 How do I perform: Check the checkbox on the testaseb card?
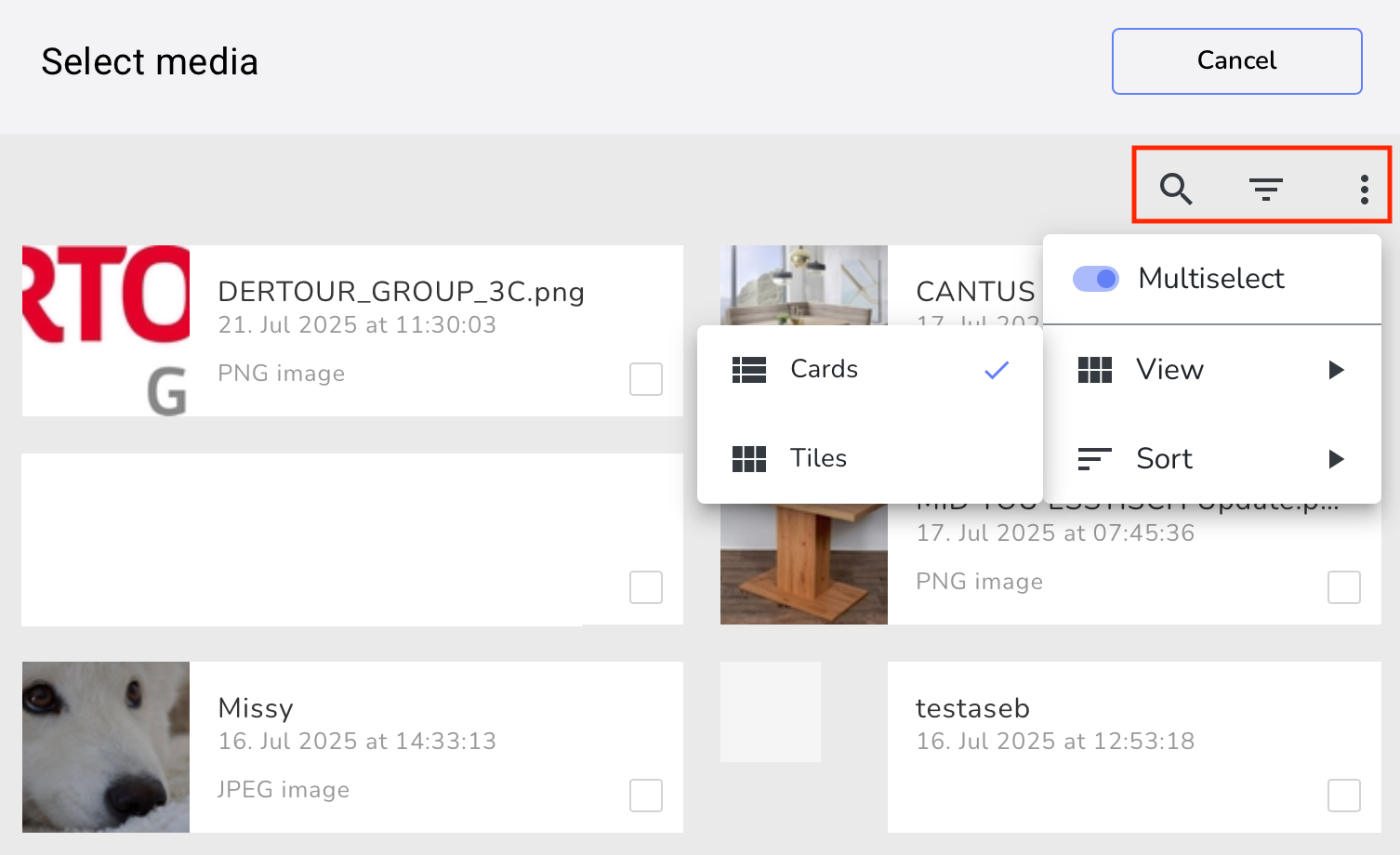[1344, 796]
